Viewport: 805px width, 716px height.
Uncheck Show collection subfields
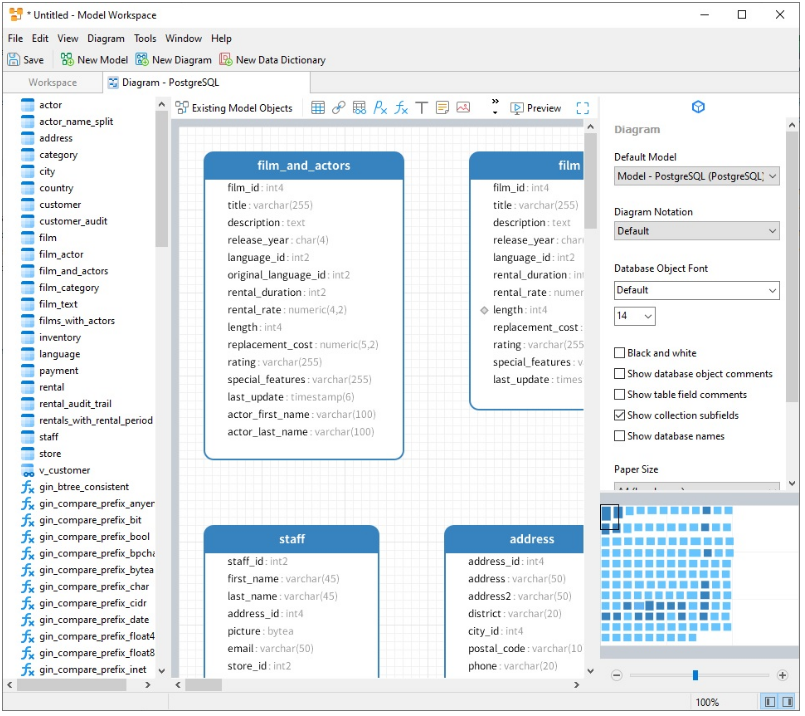point(620,415)
